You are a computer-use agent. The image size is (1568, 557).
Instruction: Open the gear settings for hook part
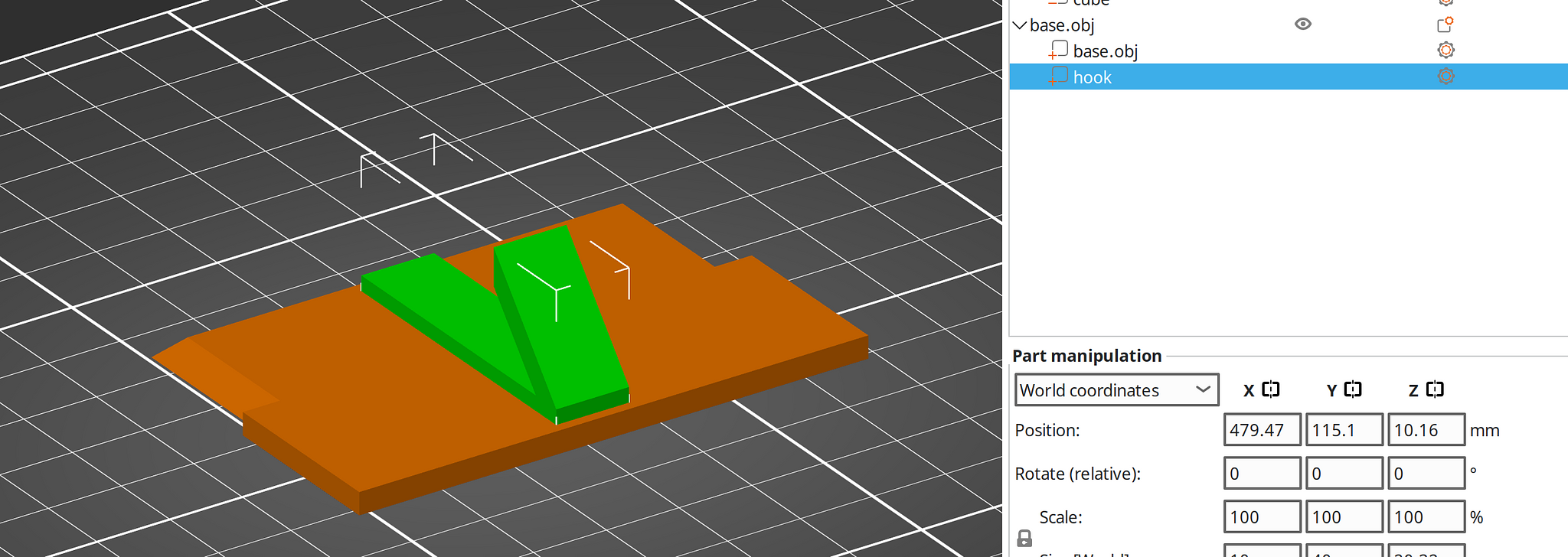click(1445, 77)
